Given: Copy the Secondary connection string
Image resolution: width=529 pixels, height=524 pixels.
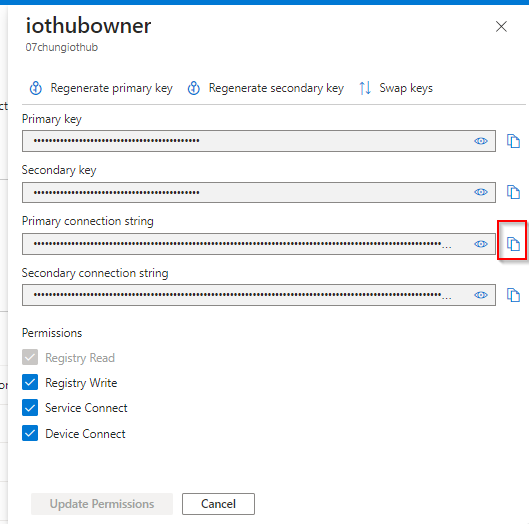Looking at the screenshot, I should tap(513, 295).
